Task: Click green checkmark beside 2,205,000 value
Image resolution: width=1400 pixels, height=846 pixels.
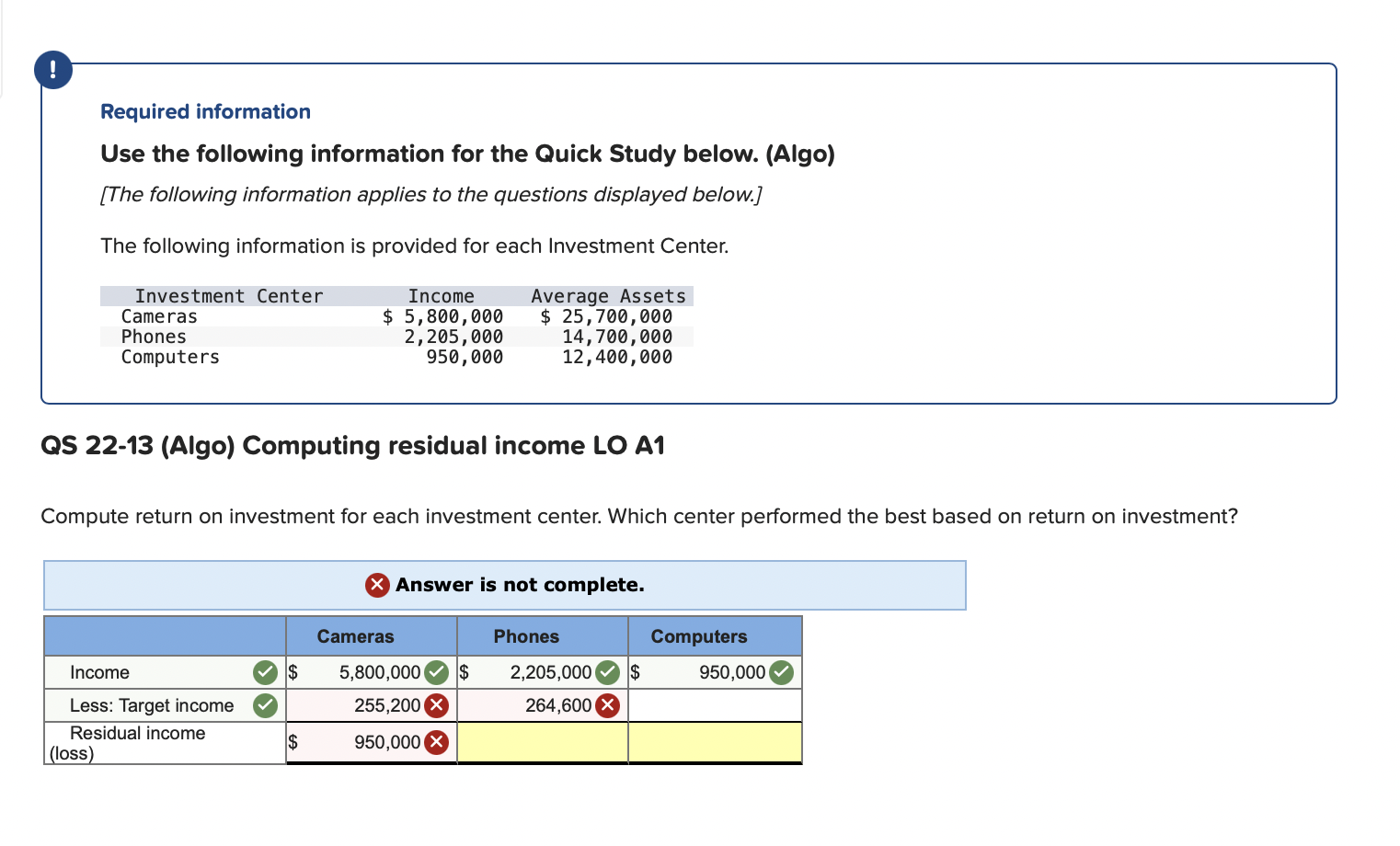Action: click(607, 672)
